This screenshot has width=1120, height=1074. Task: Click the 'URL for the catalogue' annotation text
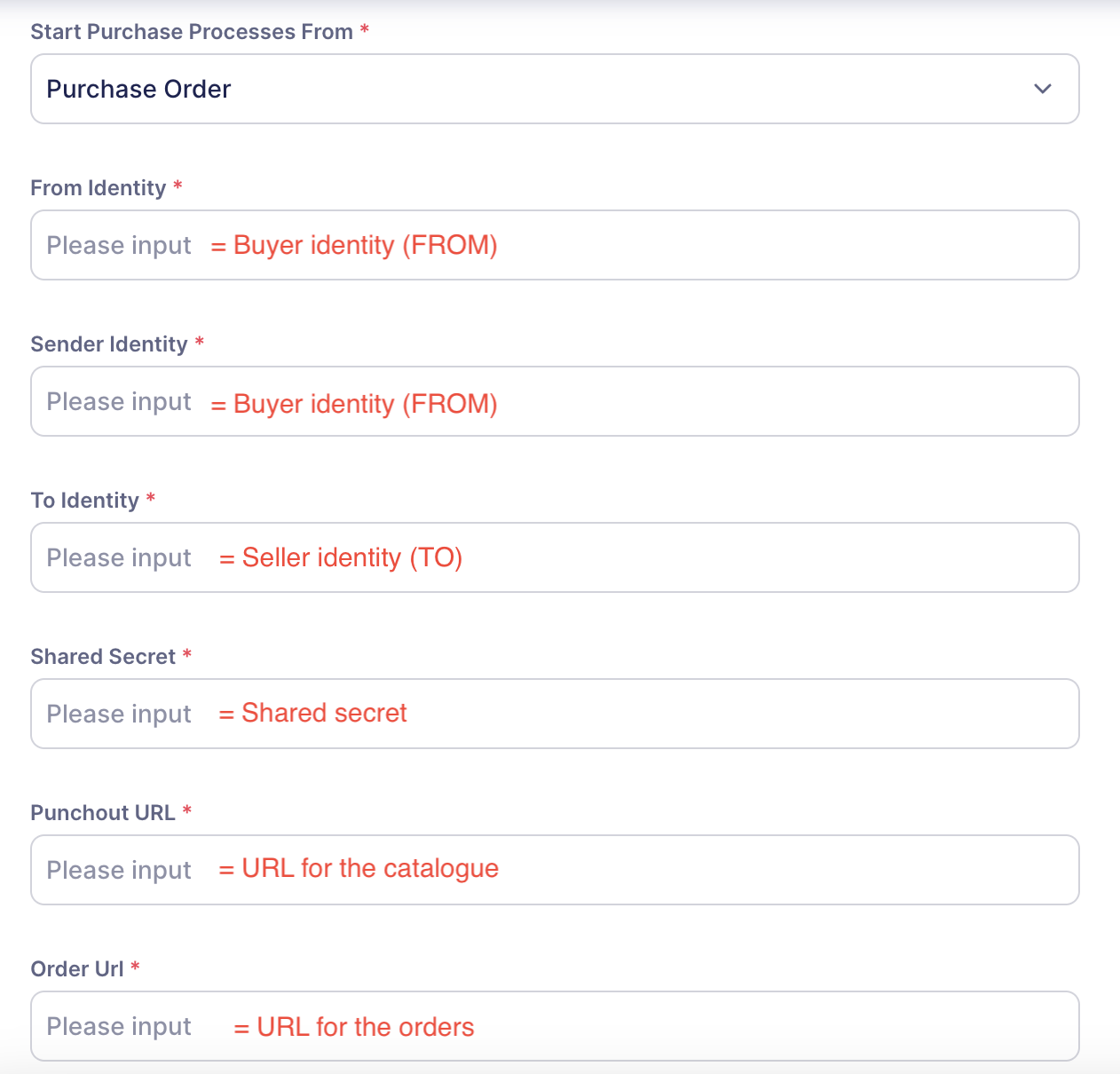[x=369, y=868]
